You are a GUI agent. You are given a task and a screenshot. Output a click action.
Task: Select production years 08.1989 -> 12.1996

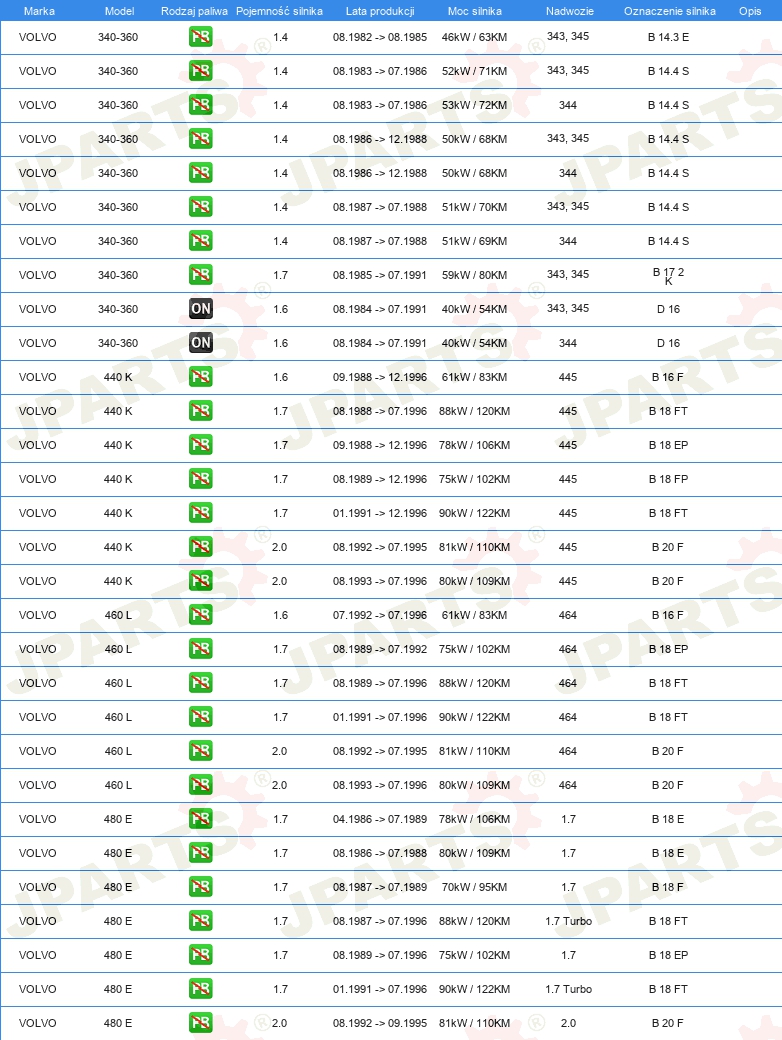[380, 479]
